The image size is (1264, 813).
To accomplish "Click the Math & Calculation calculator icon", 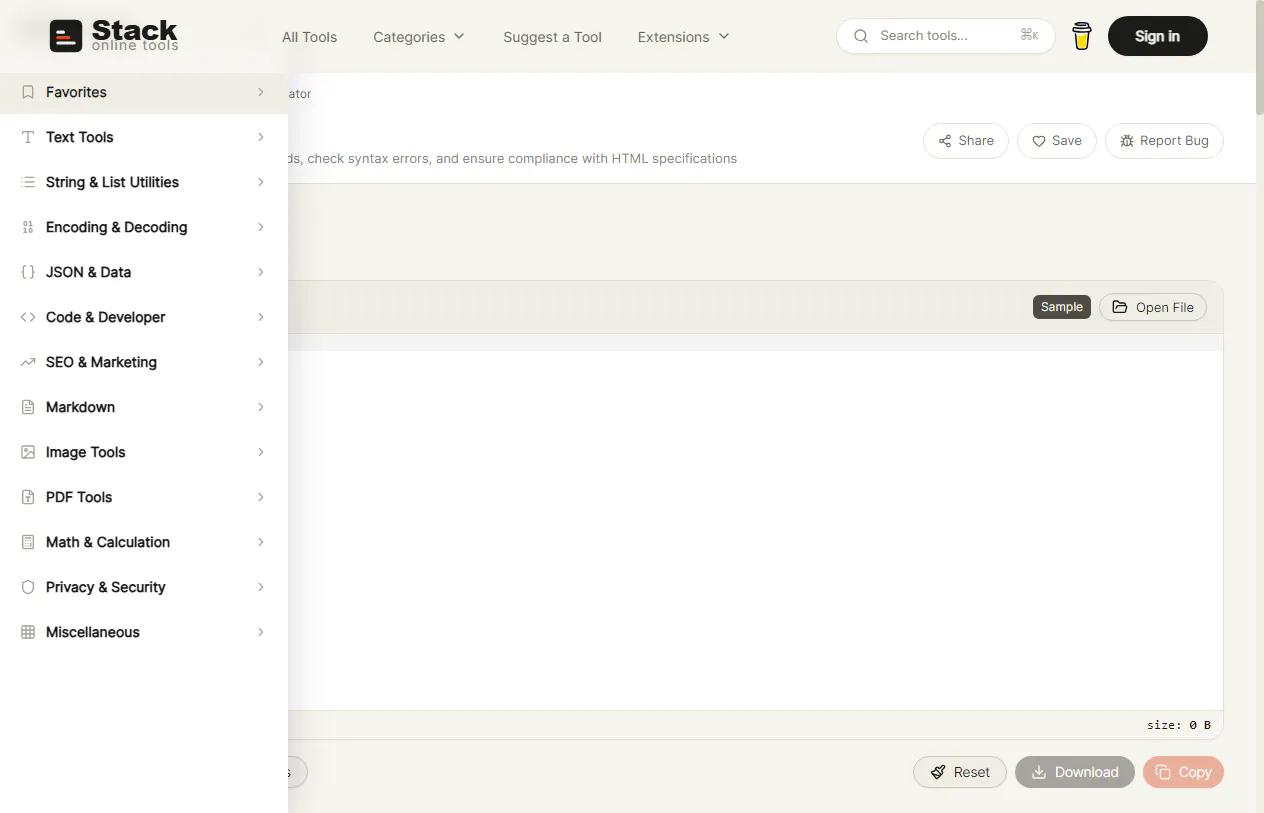I will click(x=28, y=542).
